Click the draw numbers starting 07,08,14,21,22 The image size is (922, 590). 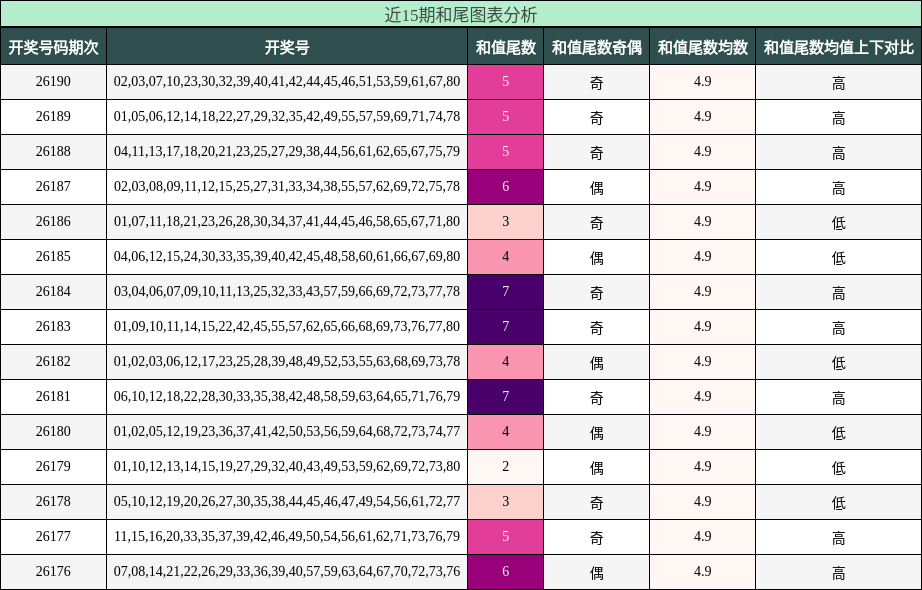point(287,571)
